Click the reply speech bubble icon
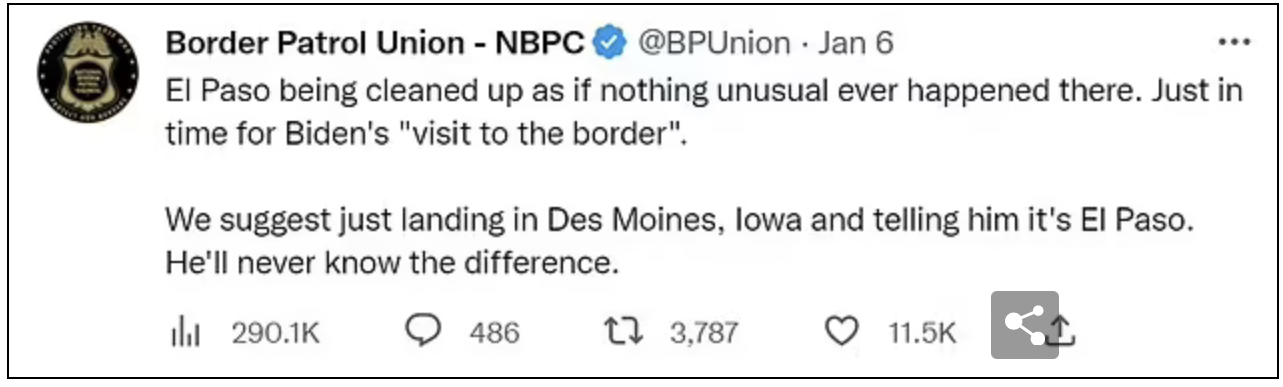The width and height of the screenshot is (1283, 387). [x=425, y=331]
